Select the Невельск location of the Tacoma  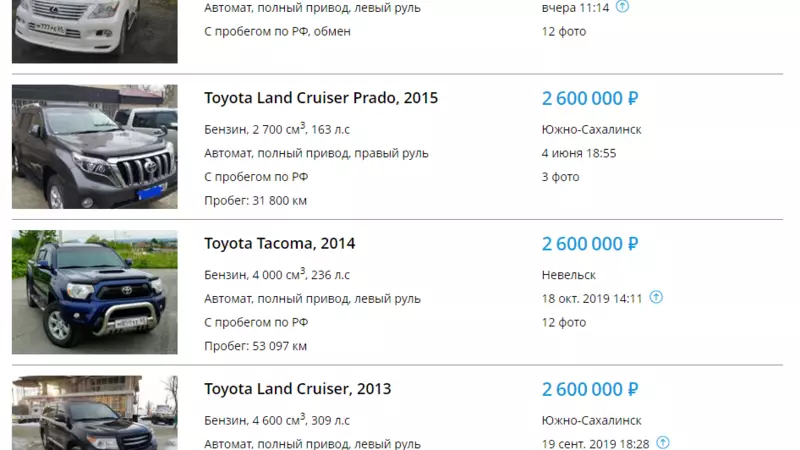pyautogui.click(x=570, y=274)
